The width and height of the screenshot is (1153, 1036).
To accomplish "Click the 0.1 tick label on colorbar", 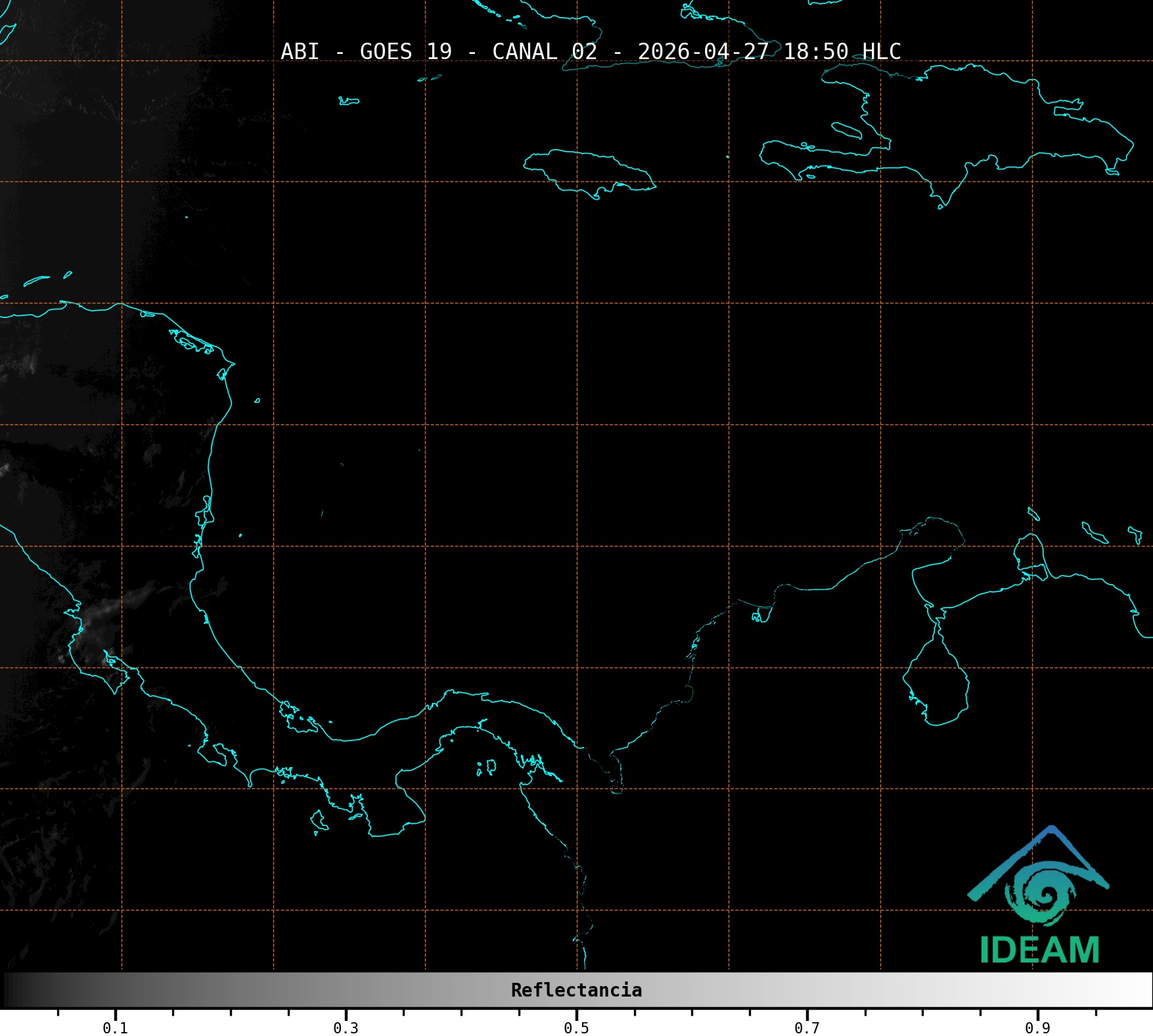I will (x=115, y=1027).
